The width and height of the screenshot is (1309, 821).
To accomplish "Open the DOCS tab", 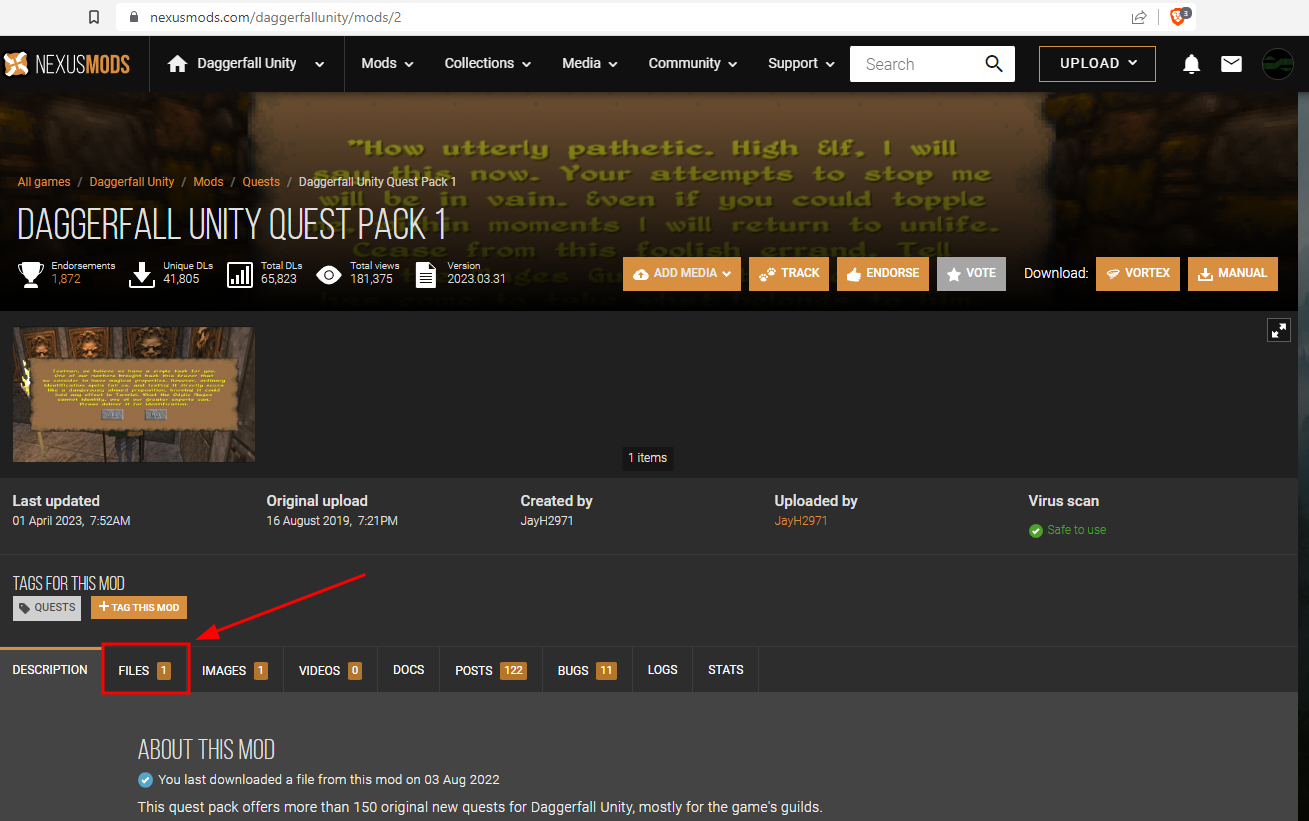I will [409, 670].
